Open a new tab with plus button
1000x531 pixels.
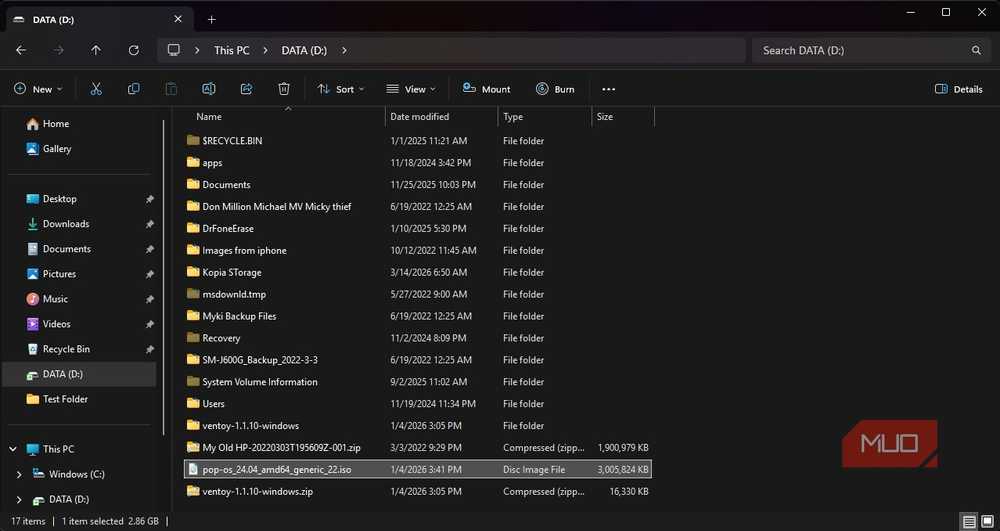click(x=212, y=20)
